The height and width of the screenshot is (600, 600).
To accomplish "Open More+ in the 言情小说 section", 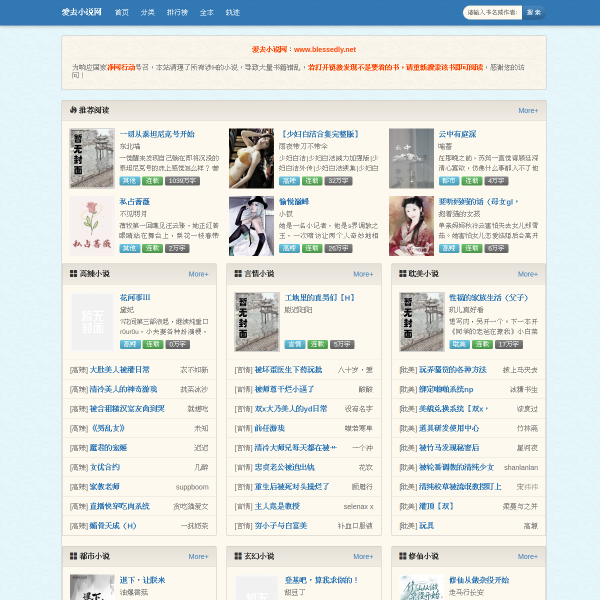I will 363,274.
